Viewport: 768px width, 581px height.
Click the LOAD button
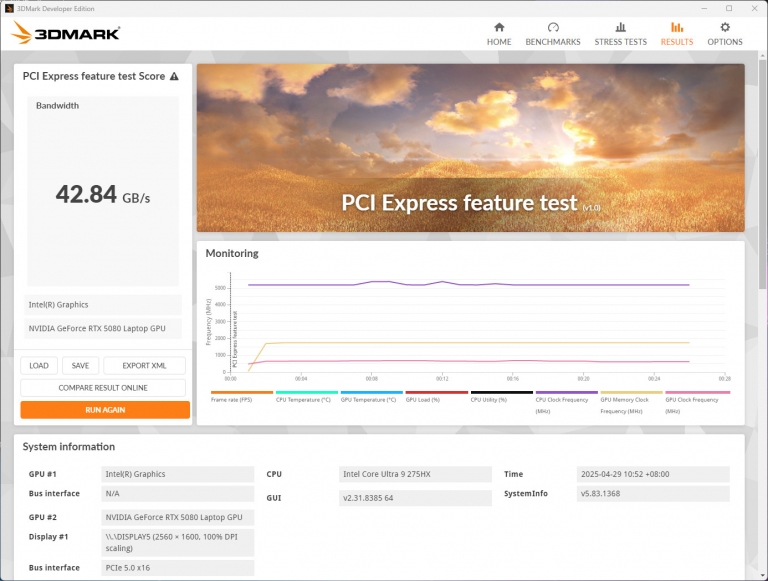39,365
